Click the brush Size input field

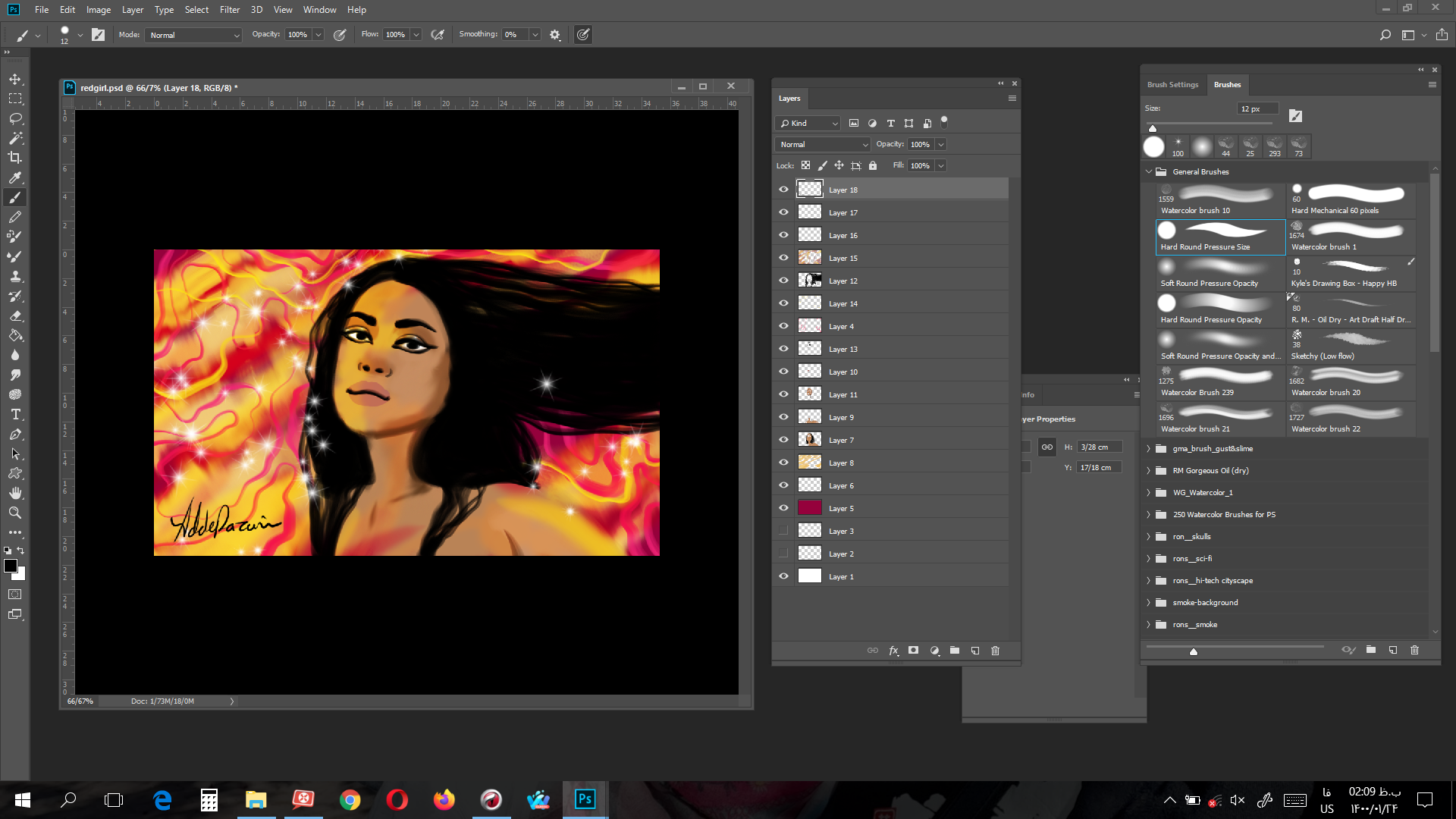coord(1258,108)
